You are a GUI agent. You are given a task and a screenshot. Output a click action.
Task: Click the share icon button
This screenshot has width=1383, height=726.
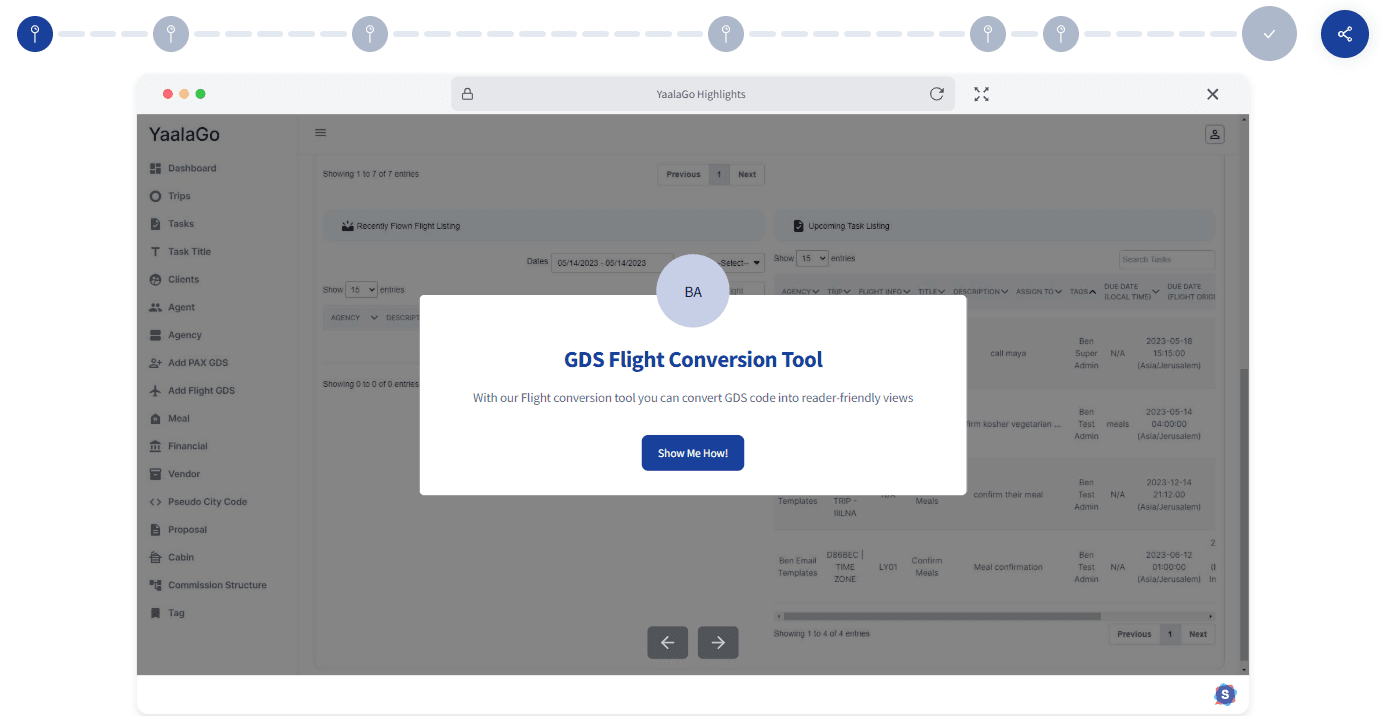pos(1344,34)
